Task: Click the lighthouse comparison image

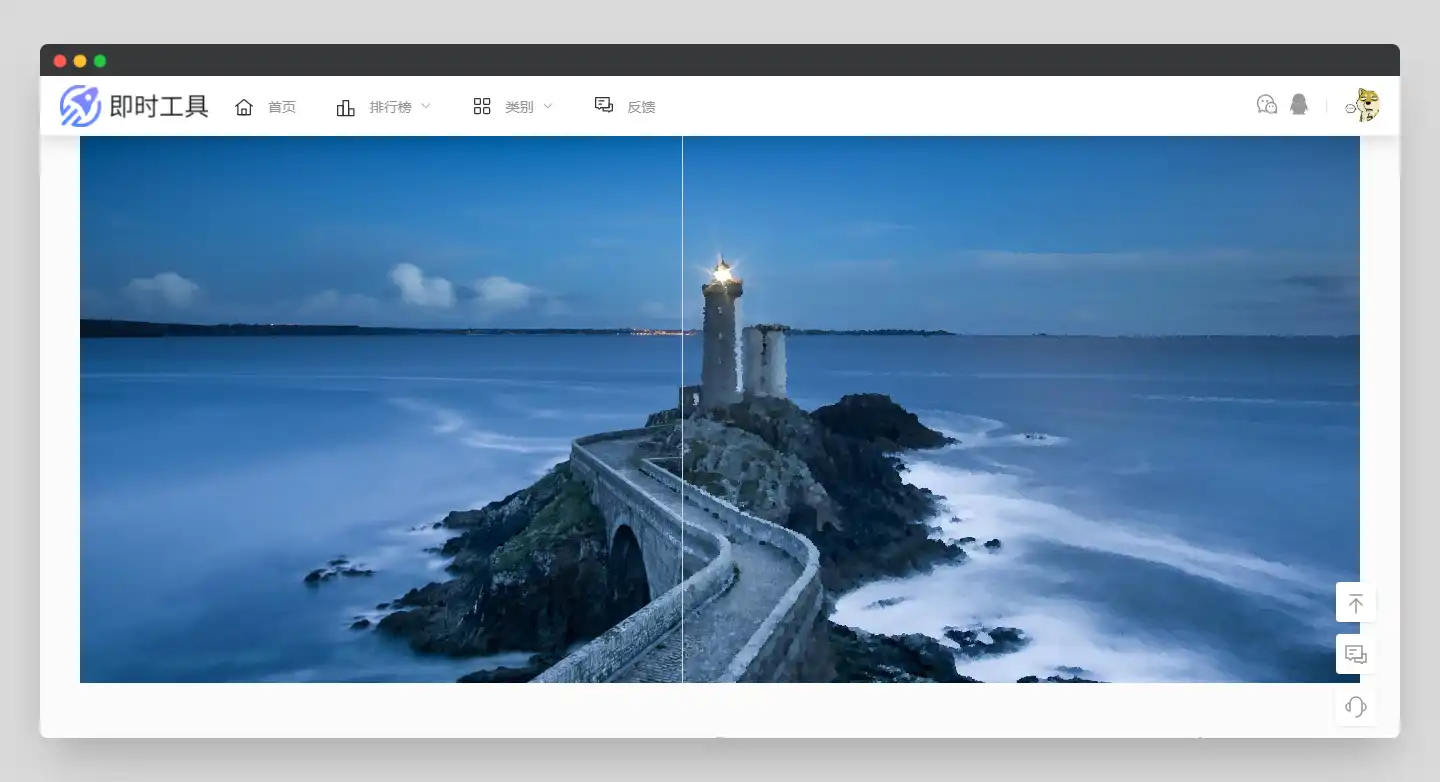Action: [720, 409]
